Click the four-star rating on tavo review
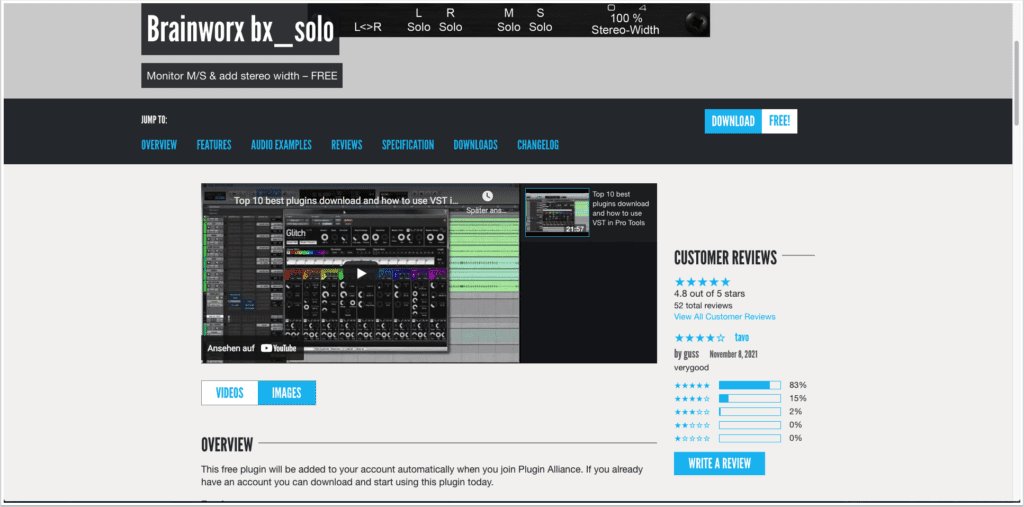Image resolution: width=1024 pixels, height=507 pixels. (700, 338)
